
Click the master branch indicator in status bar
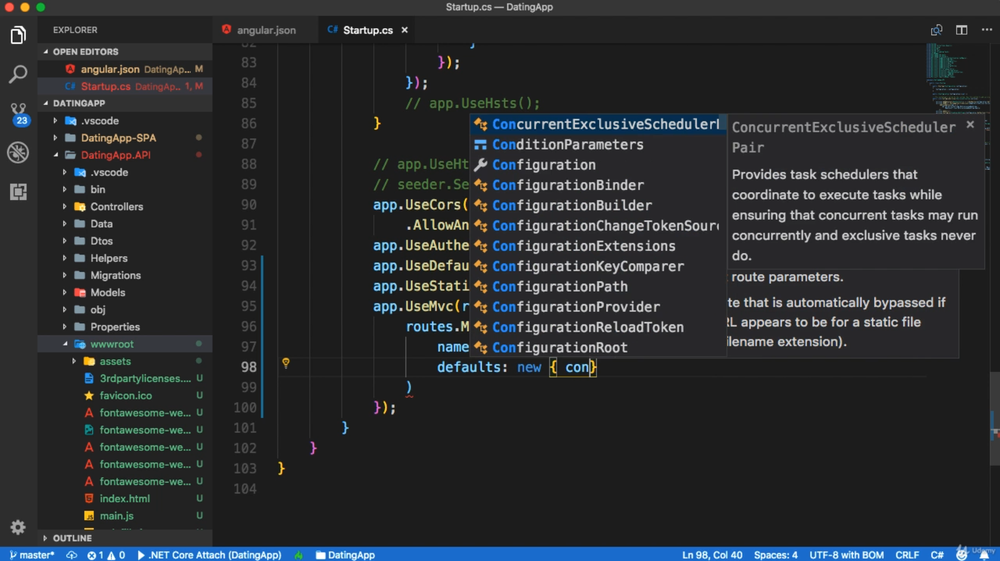32,555
